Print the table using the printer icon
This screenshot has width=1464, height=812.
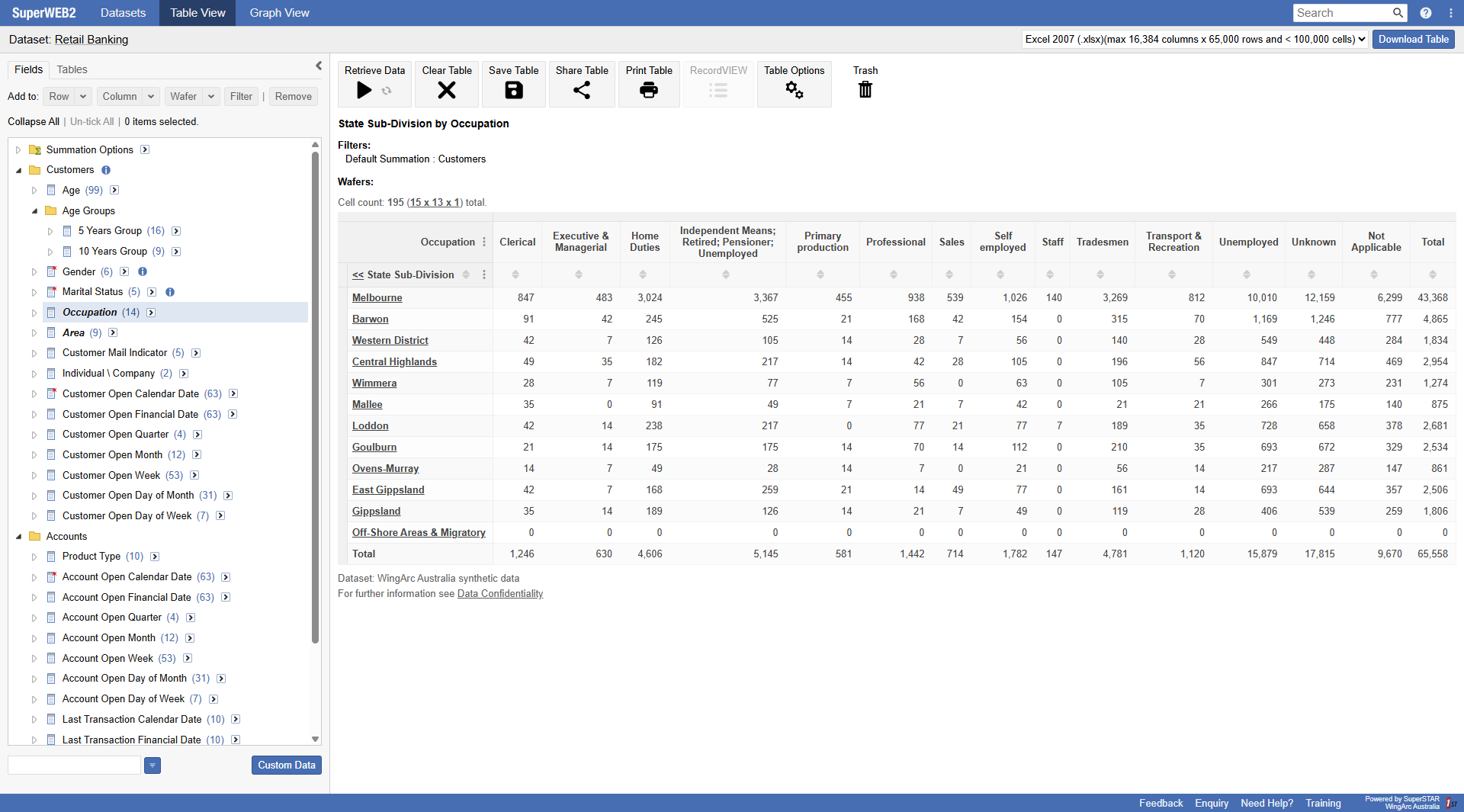point(649,90)
